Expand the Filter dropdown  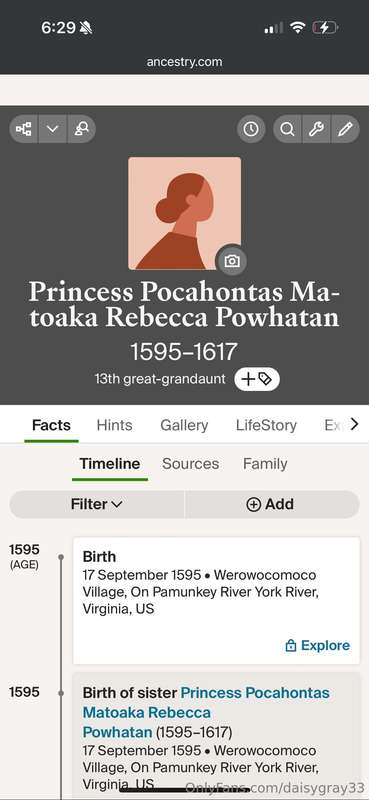[x=97, y=504]
